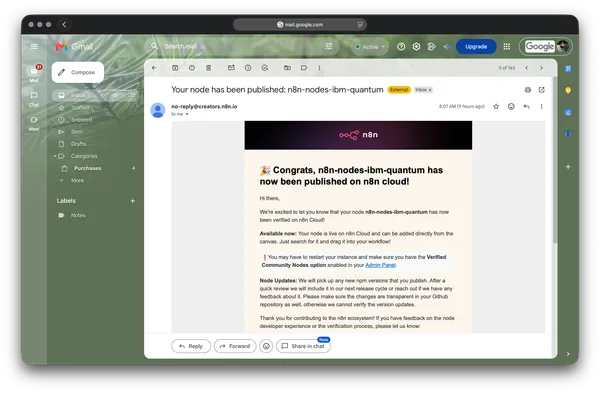Click the Forward button
This screenshot has width=600, height=393.
coord(235,346)
